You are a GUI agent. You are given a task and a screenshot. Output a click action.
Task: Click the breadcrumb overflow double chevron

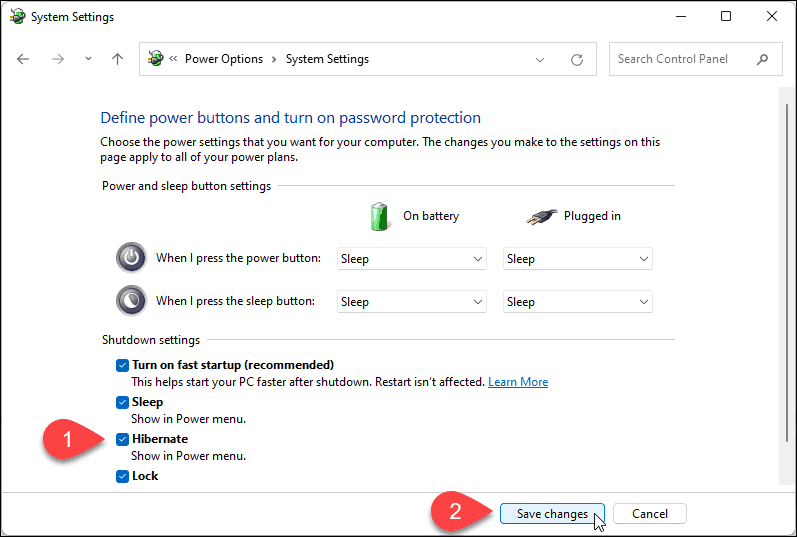(173, 58)
